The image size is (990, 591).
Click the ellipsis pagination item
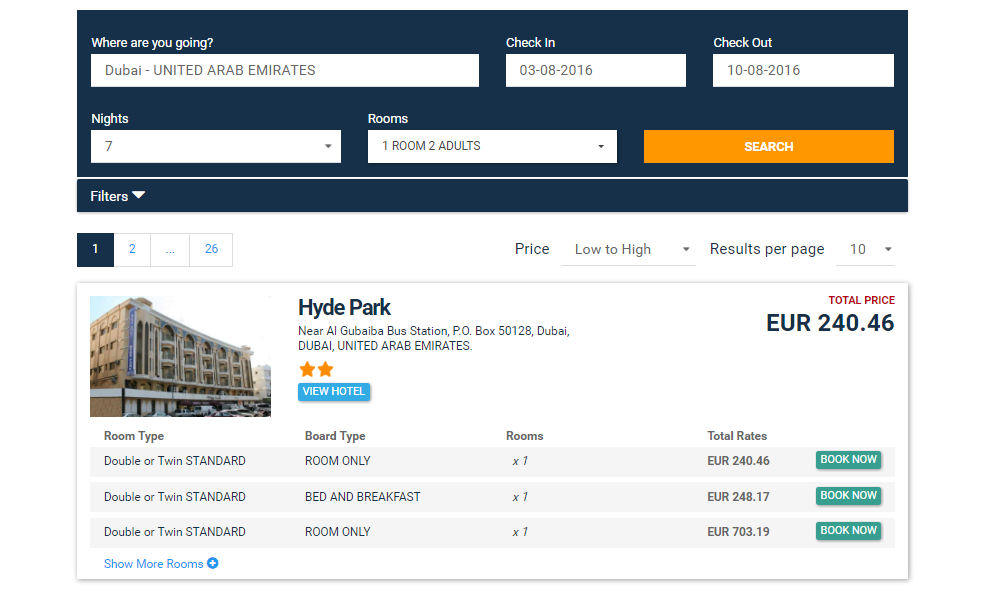[x=170, y=249]
